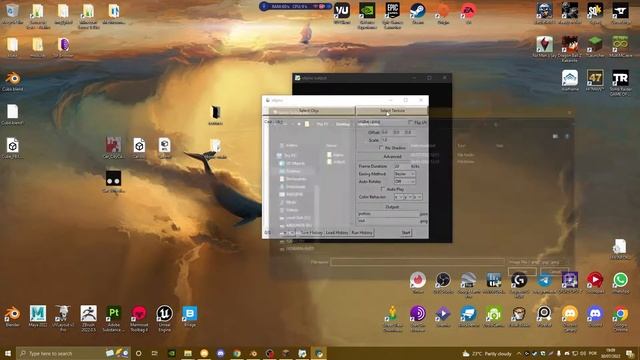640x360 pixels.
Task: Open the Bridge desktop shortcut
Action: [189, 317]
